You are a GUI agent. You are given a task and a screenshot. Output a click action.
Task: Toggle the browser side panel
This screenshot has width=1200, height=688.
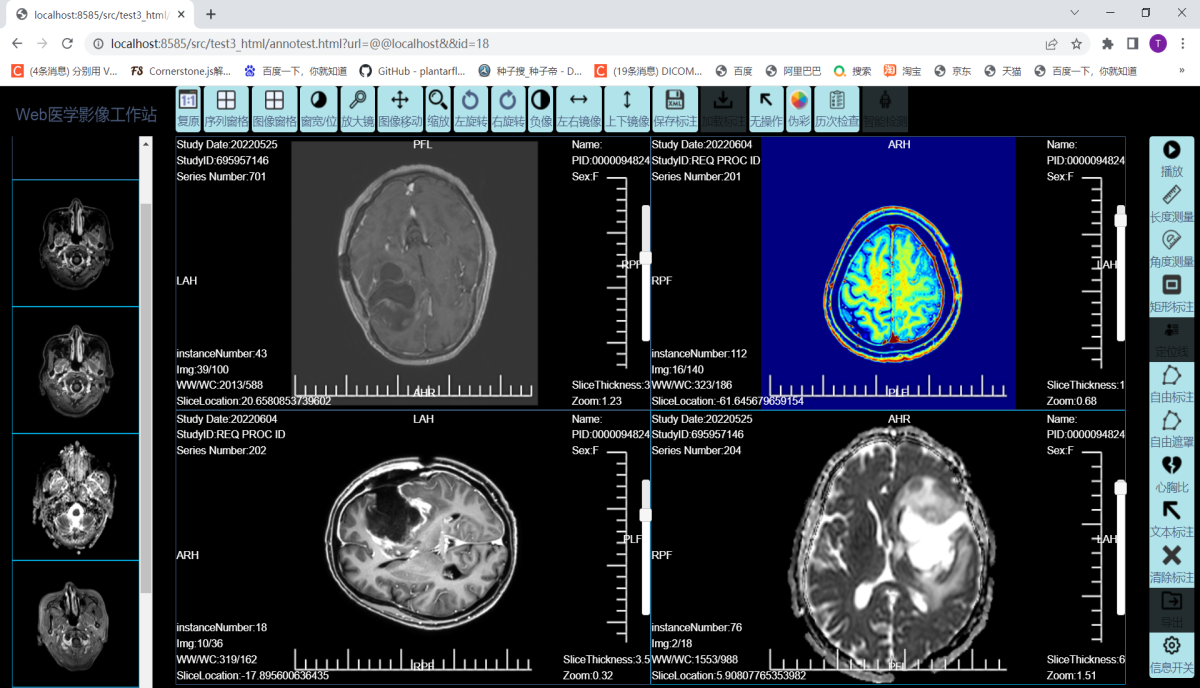(x=1133, y=44)
